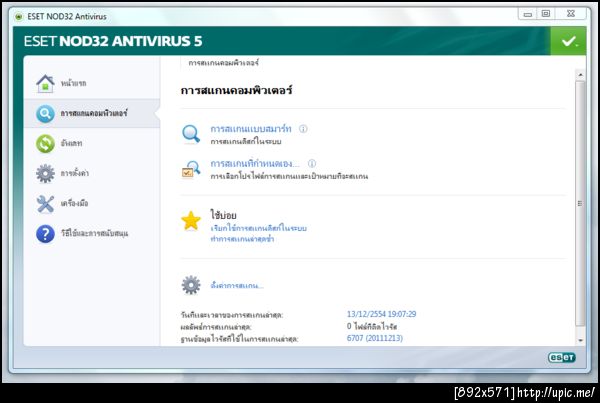This screenshot has height=403, width=600.
Task: Open the Setup gear icon in sidebar
Action: pos(45,173)
